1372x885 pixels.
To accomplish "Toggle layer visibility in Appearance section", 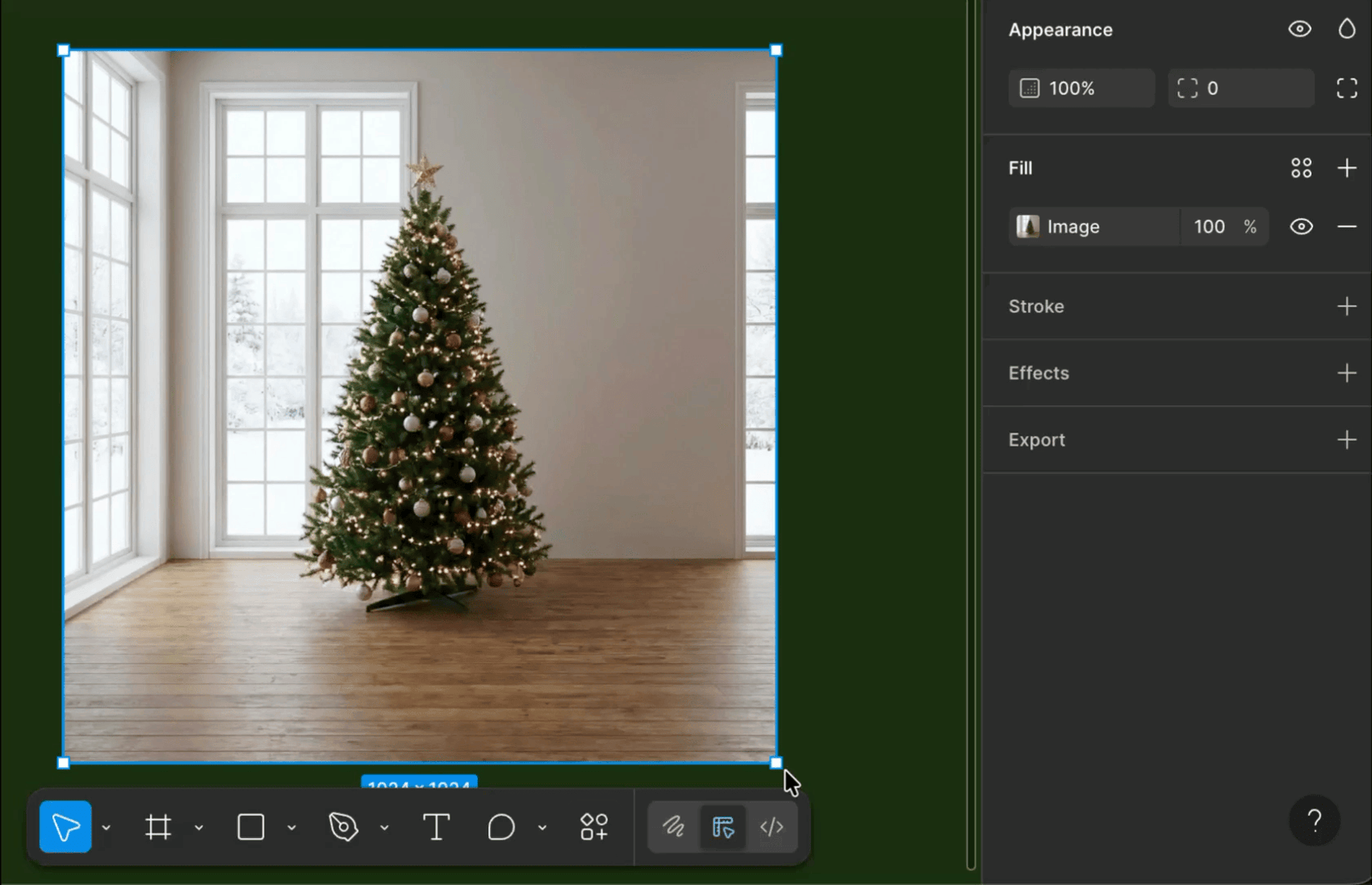I will 1299,29.
